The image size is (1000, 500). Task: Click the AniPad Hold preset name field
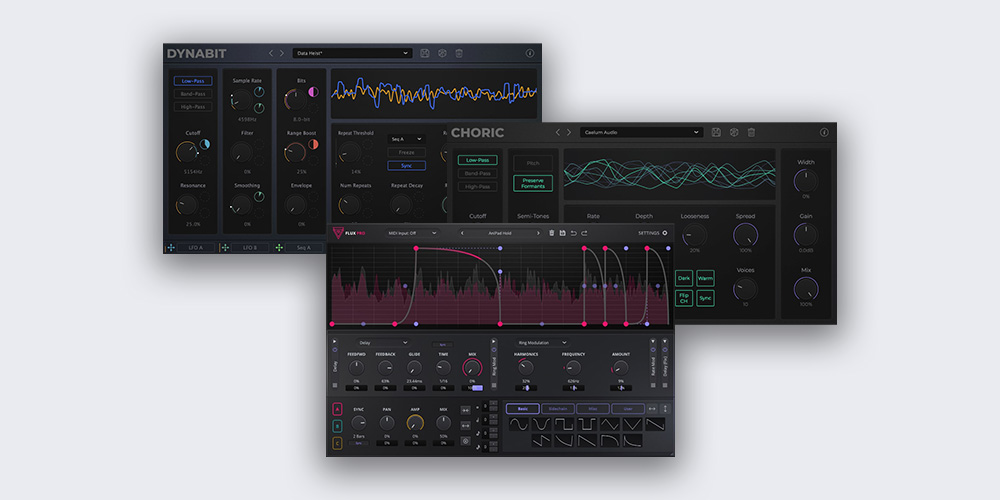coord(500,233)
